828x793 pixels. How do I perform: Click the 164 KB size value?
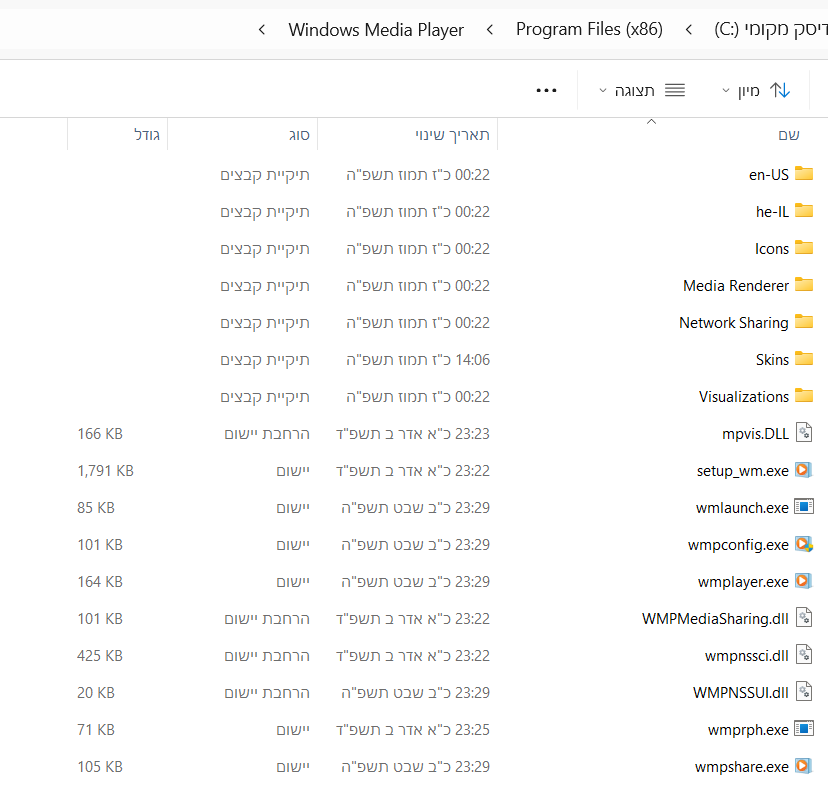pos(100,581)
